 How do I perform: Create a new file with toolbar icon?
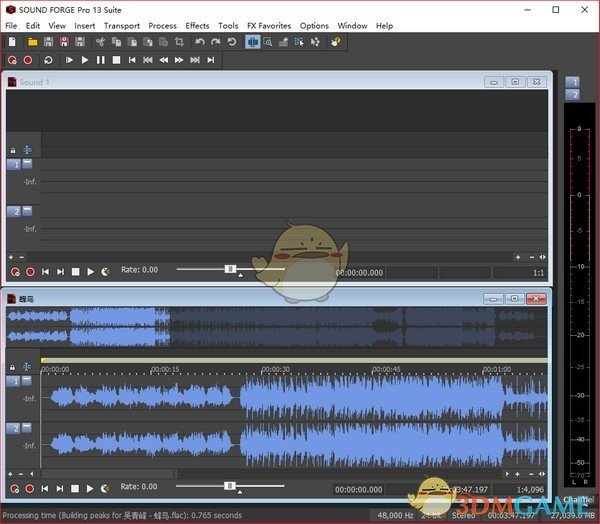pyautogui.click(x=12, y=42)
